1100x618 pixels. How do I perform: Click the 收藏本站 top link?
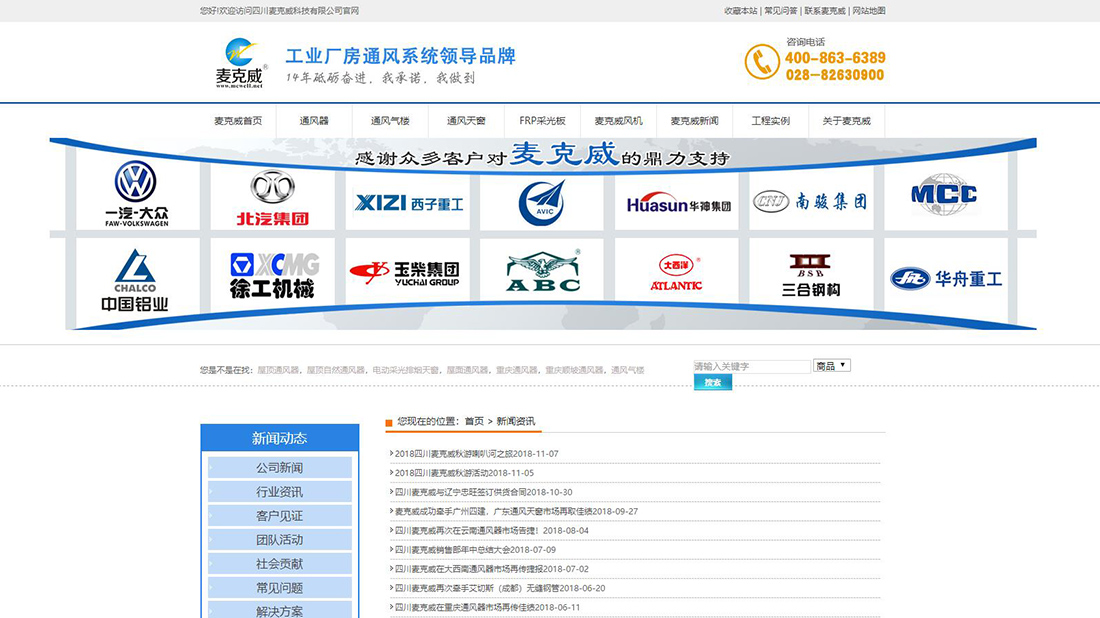click(x=741, y=11)
